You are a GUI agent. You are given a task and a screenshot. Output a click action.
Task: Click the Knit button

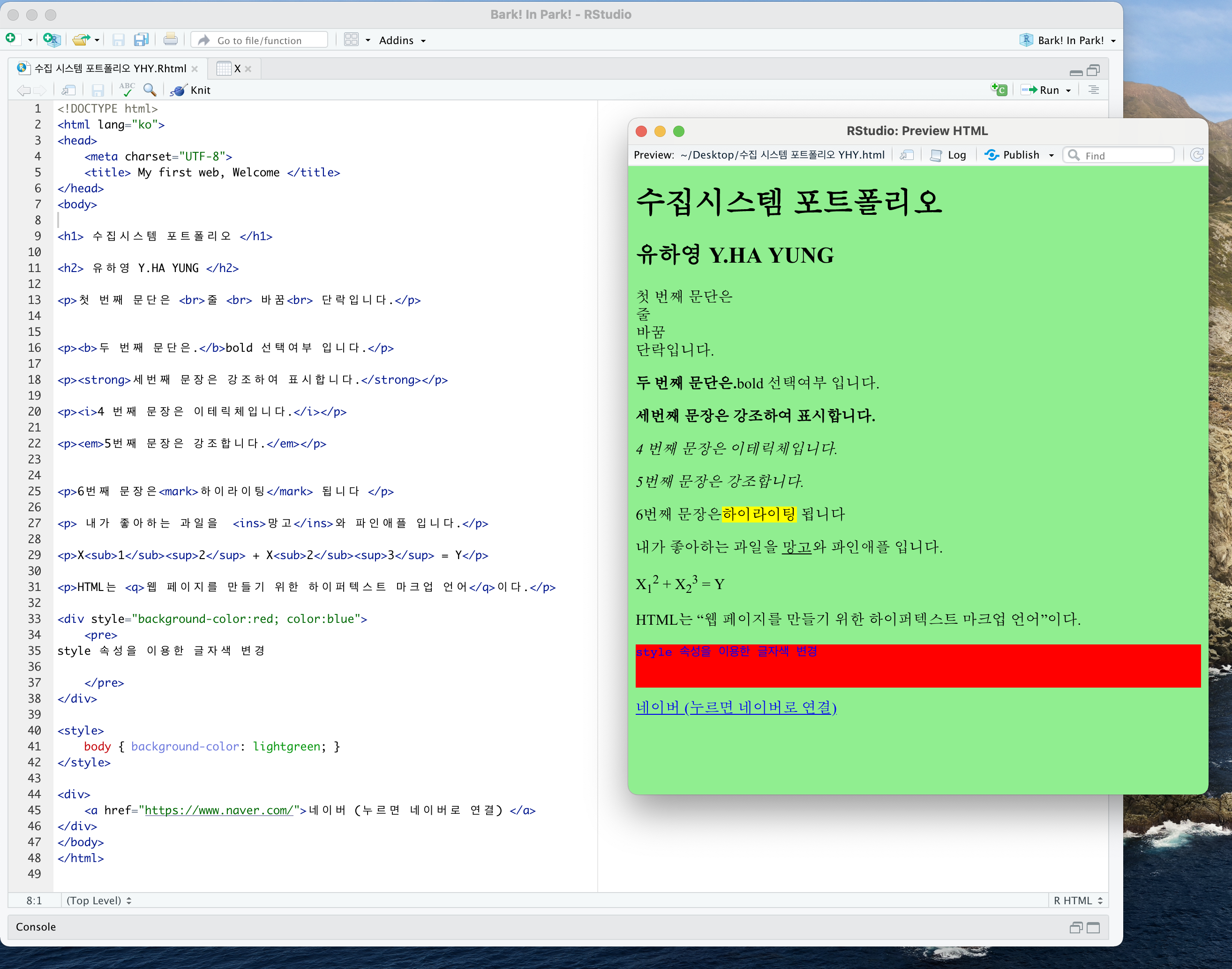[190, 90]
